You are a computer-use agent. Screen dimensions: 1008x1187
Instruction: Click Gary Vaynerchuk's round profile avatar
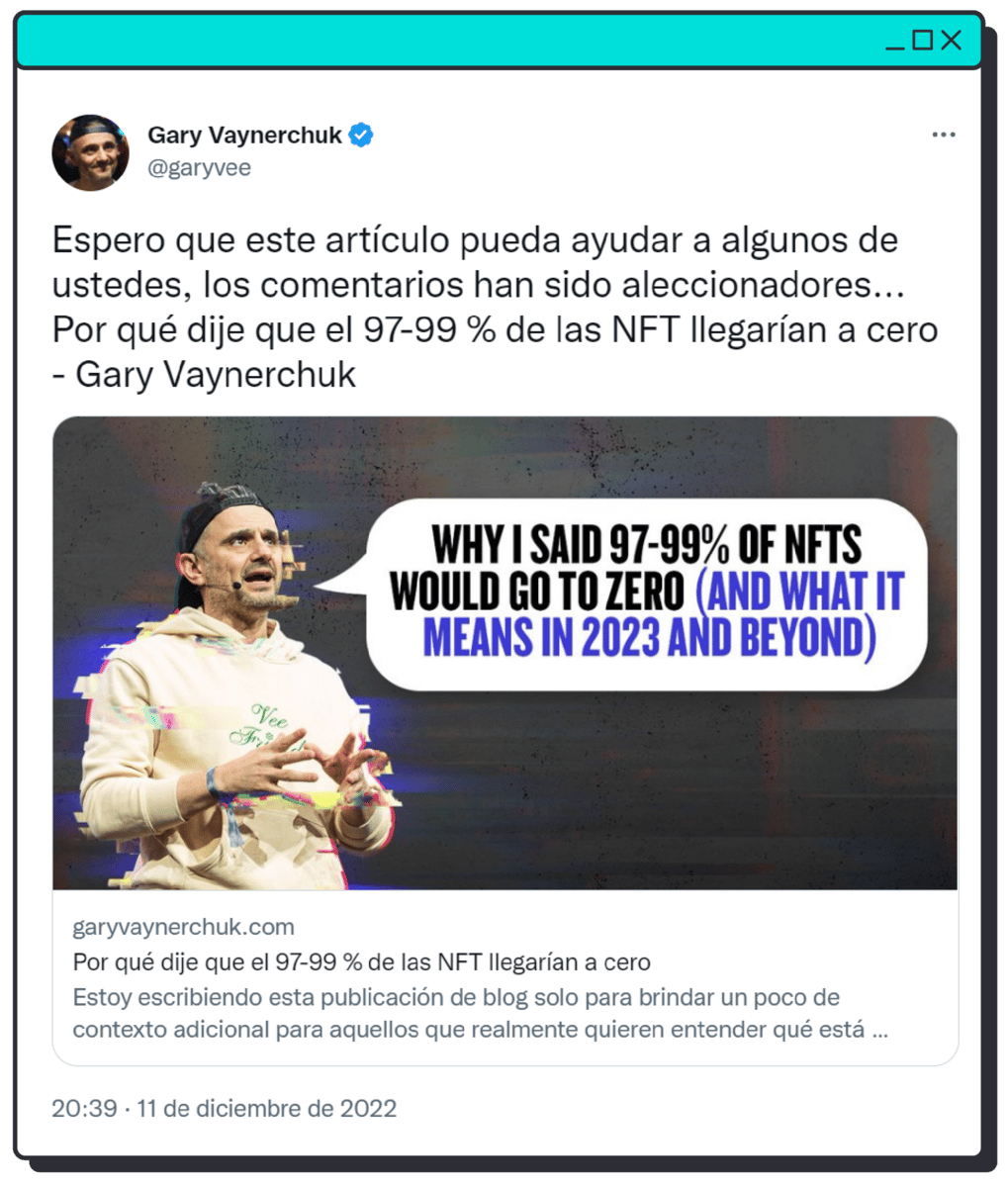90,151
